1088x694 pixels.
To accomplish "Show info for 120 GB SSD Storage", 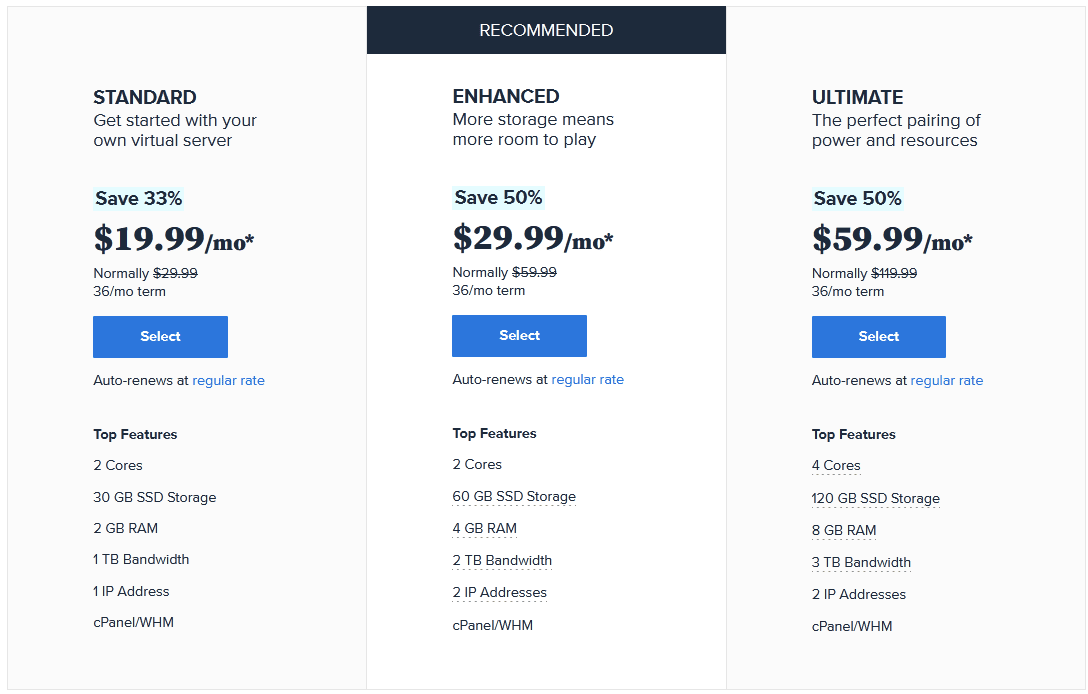I will pyautogui.click(x=875, y=498).
